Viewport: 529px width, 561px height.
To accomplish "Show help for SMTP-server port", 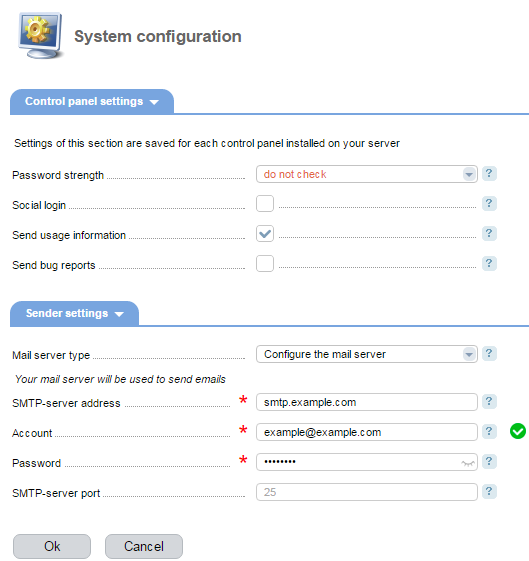I will tap(489, 492).
